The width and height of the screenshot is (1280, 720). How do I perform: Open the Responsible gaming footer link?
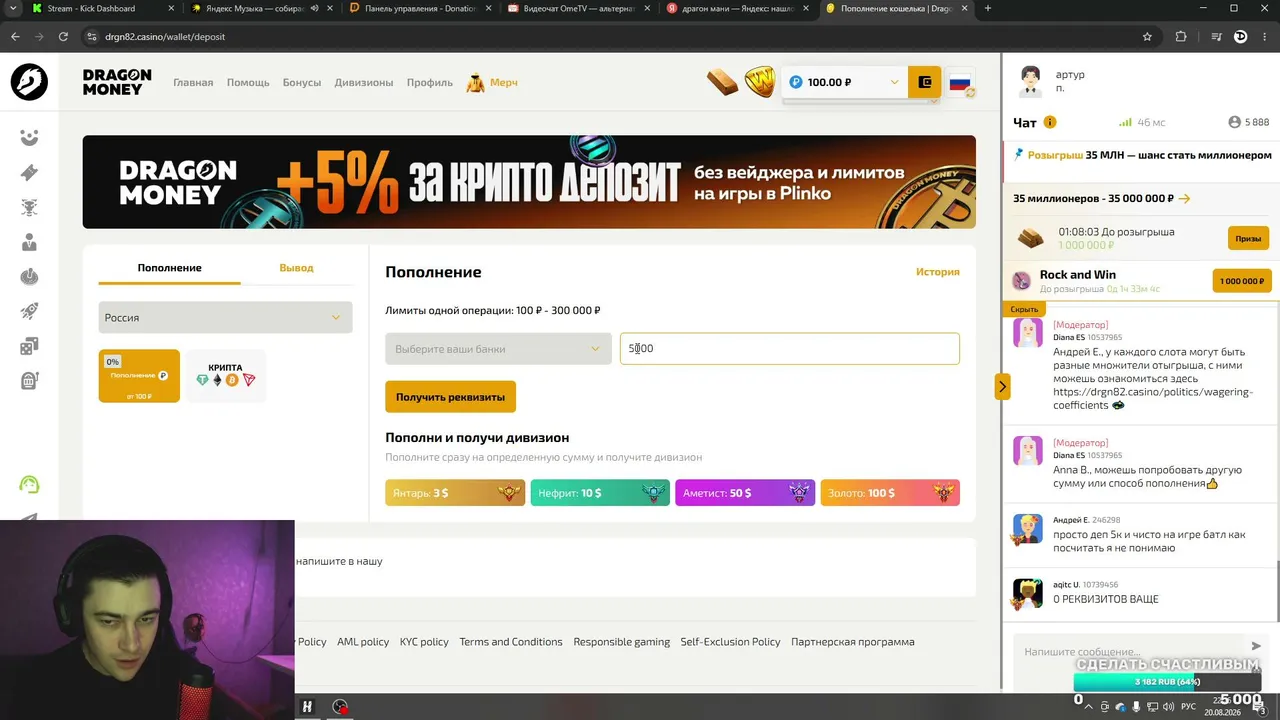coord(622,642)
